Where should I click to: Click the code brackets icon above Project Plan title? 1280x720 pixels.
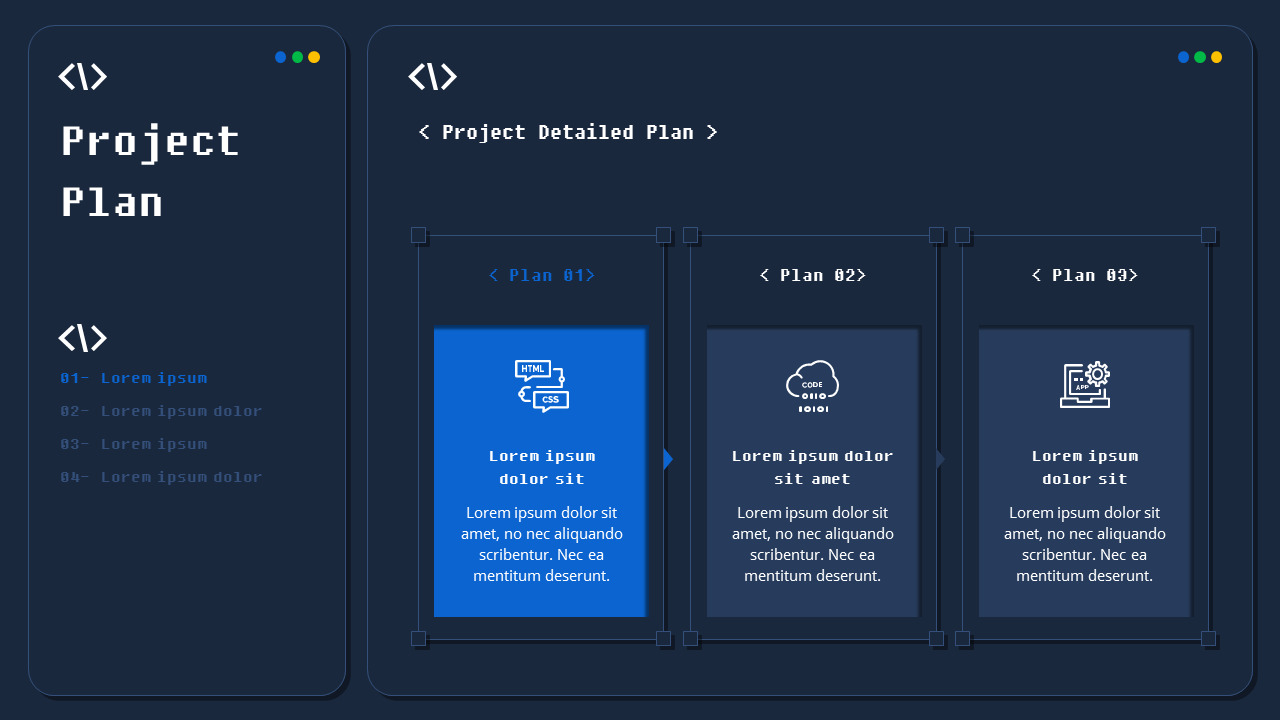(x=83, y=76)
